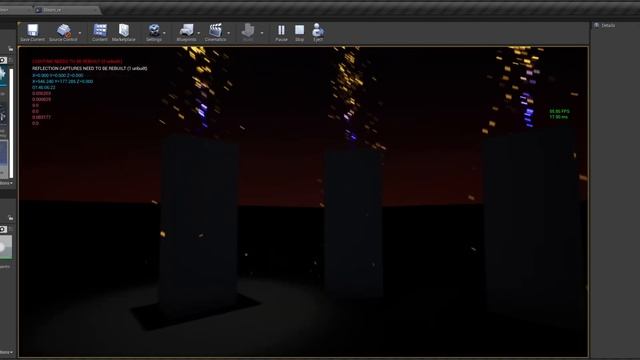Expand the Build options dropdown arrow
Image resolution: width=640 pixels, height=360 pixels.
262,33
